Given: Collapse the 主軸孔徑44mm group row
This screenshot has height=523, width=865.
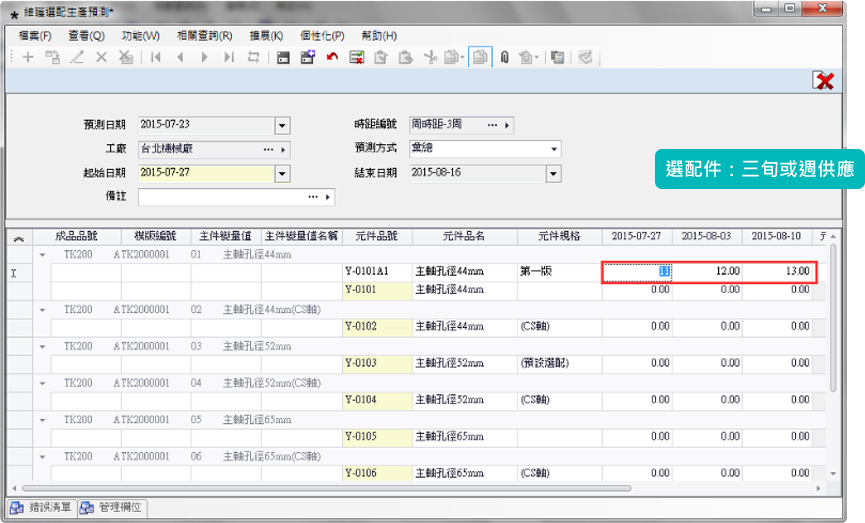Looking at the screenshot, I should coord(42,255).
